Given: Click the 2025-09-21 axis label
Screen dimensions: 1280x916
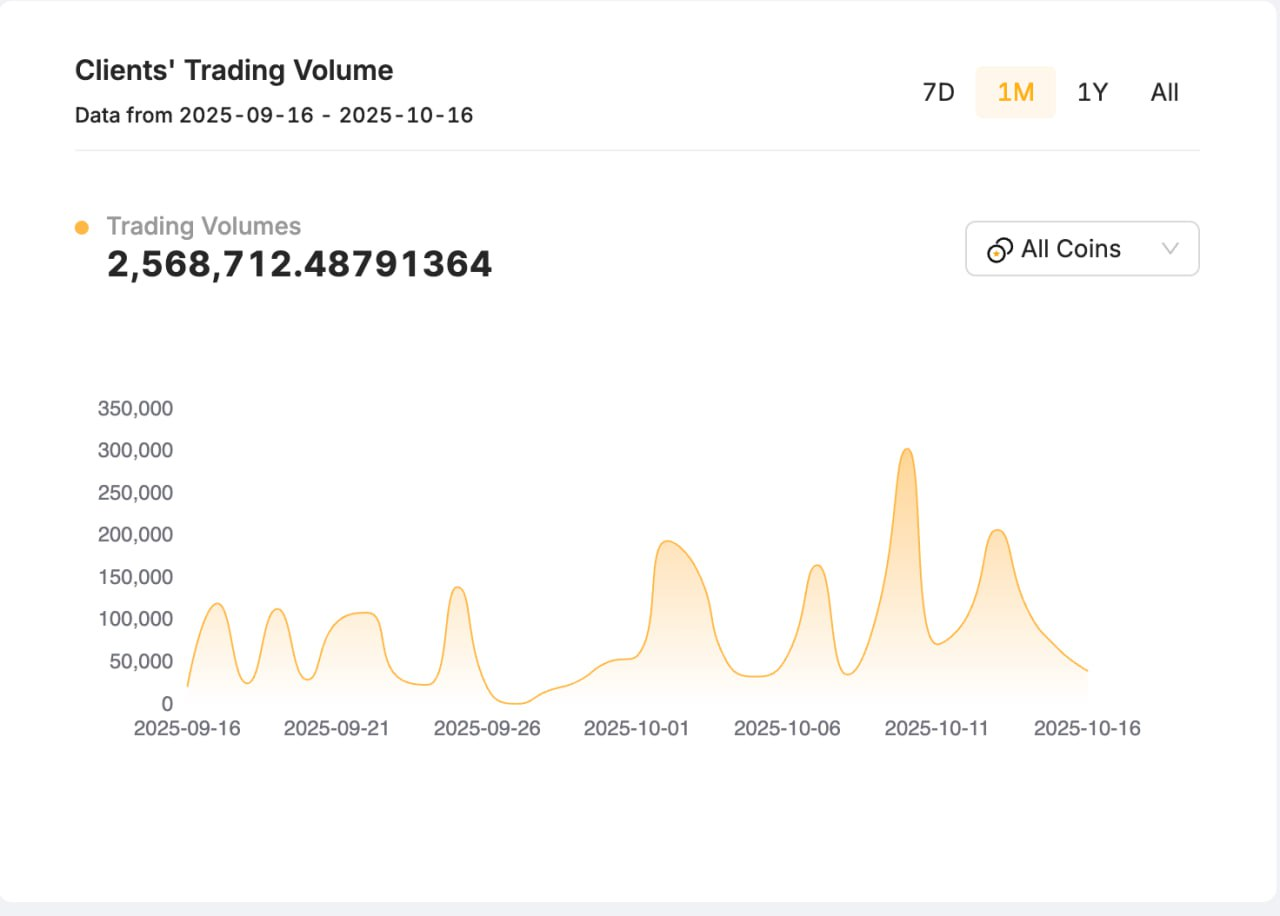Looking at the screenshot, I should pyautogui.click(x=337, y=728).
